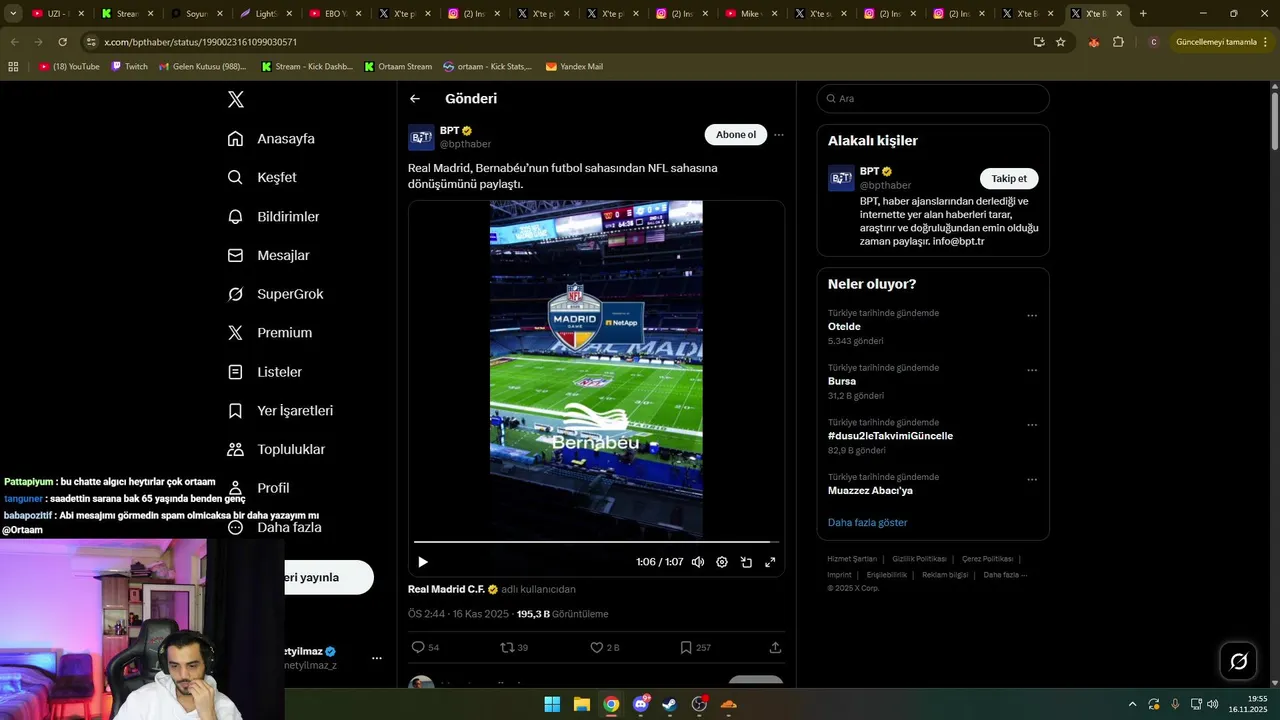Viewport: 1280px width, 720px height.
Task: Like the post with the heart icon
Action: tap(596, 647)
